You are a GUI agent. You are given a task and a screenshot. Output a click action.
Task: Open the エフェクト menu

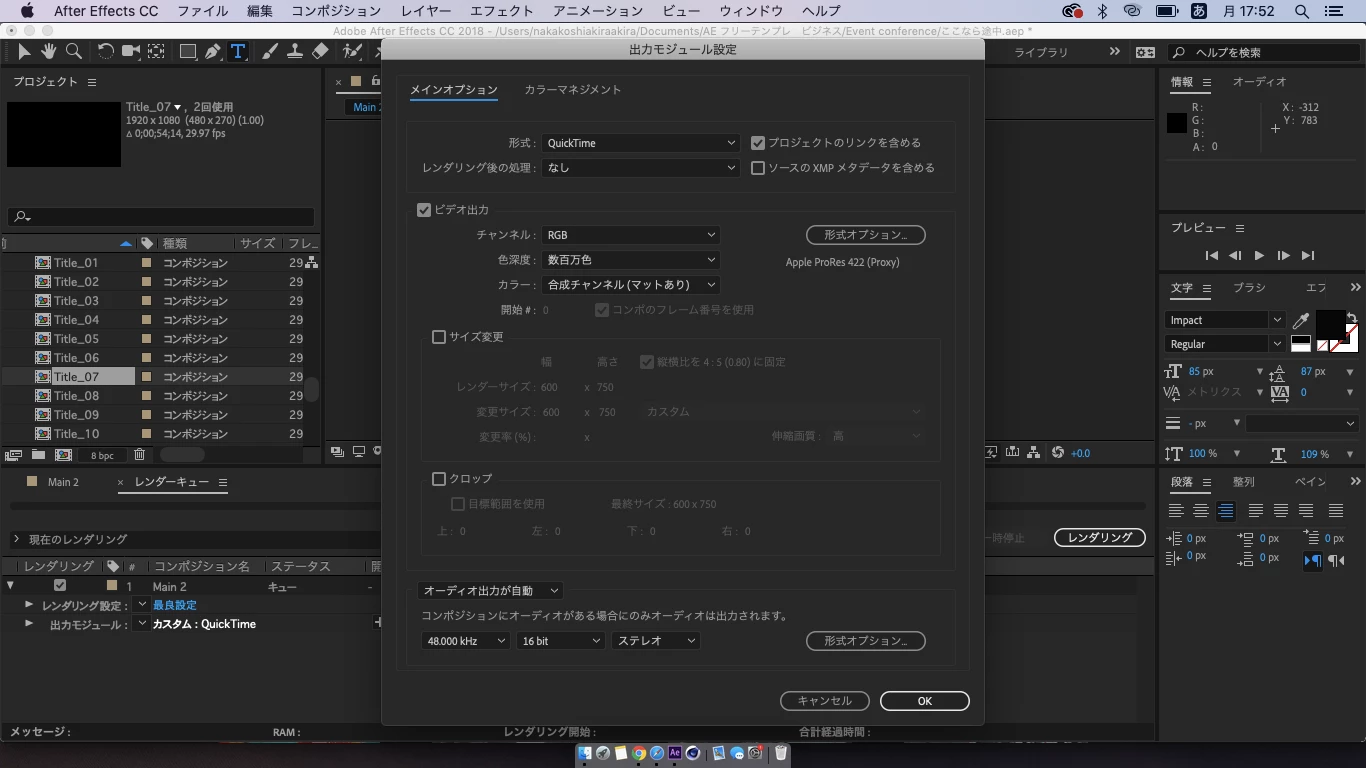coord(502,11)
